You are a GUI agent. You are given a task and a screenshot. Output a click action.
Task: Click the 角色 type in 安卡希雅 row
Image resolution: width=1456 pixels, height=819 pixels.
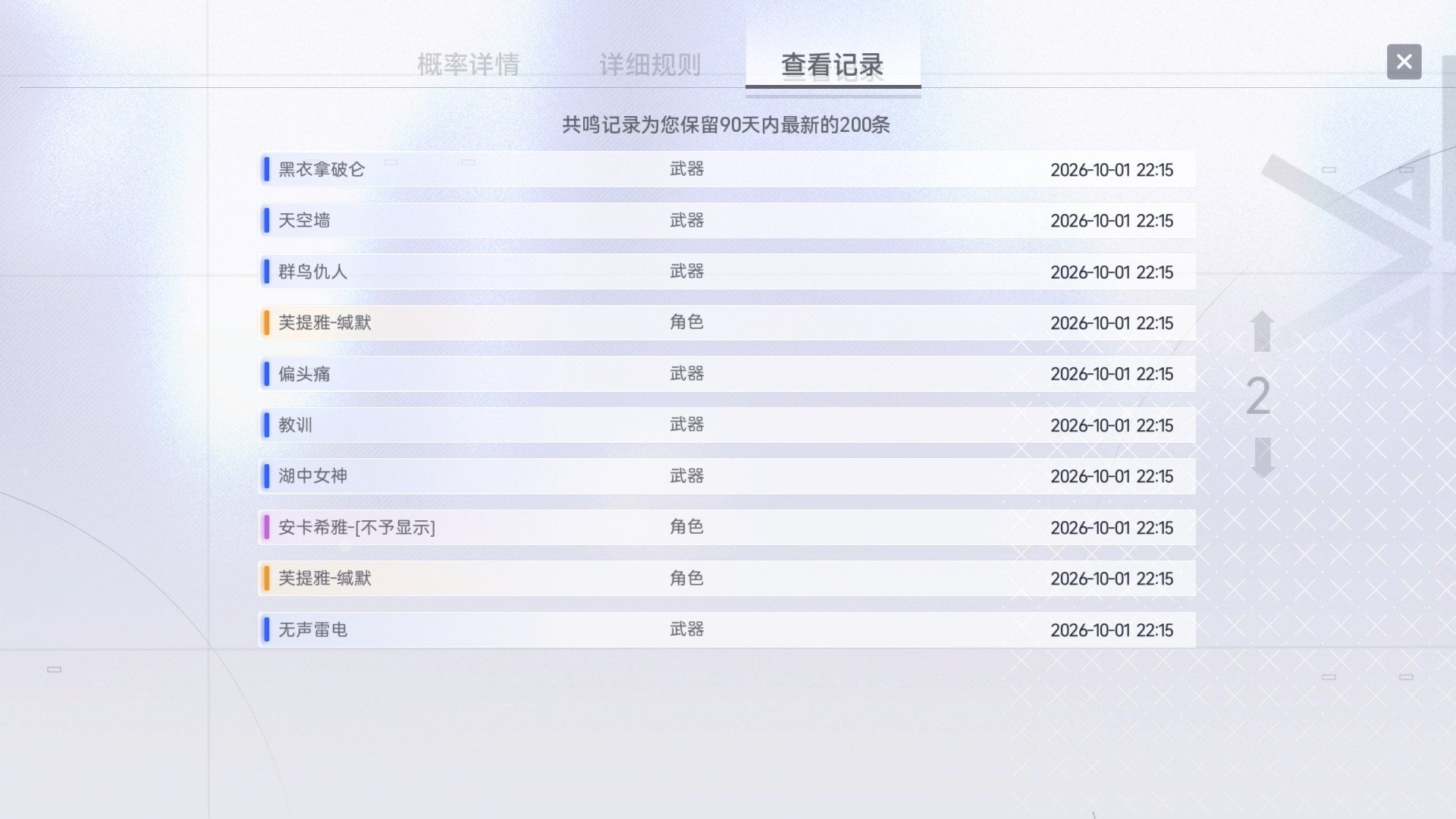[687, 527]
